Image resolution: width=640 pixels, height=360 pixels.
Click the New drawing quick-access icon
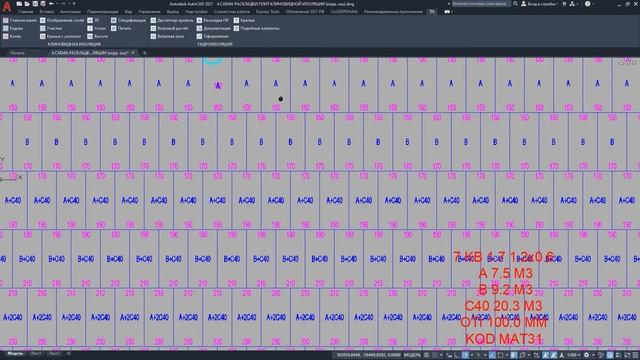(x=19, y=4)
